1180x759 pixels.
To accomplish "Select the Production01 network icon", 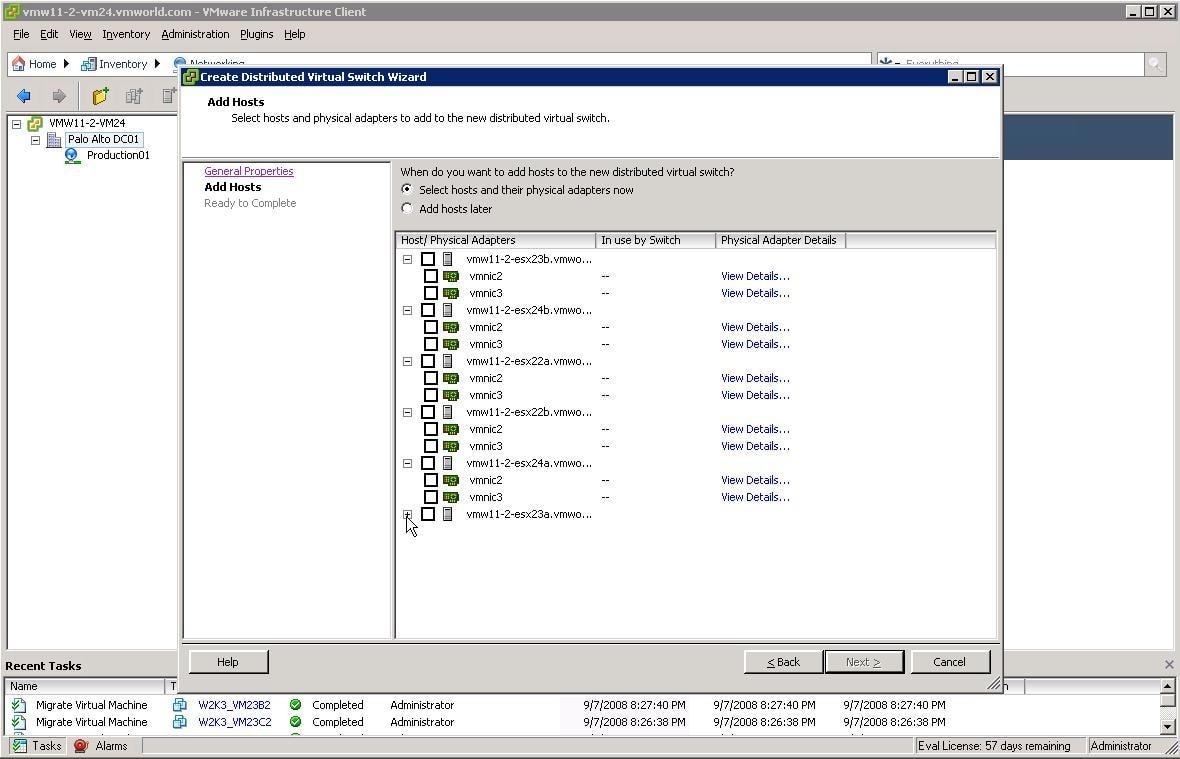I will pos(72,156).
